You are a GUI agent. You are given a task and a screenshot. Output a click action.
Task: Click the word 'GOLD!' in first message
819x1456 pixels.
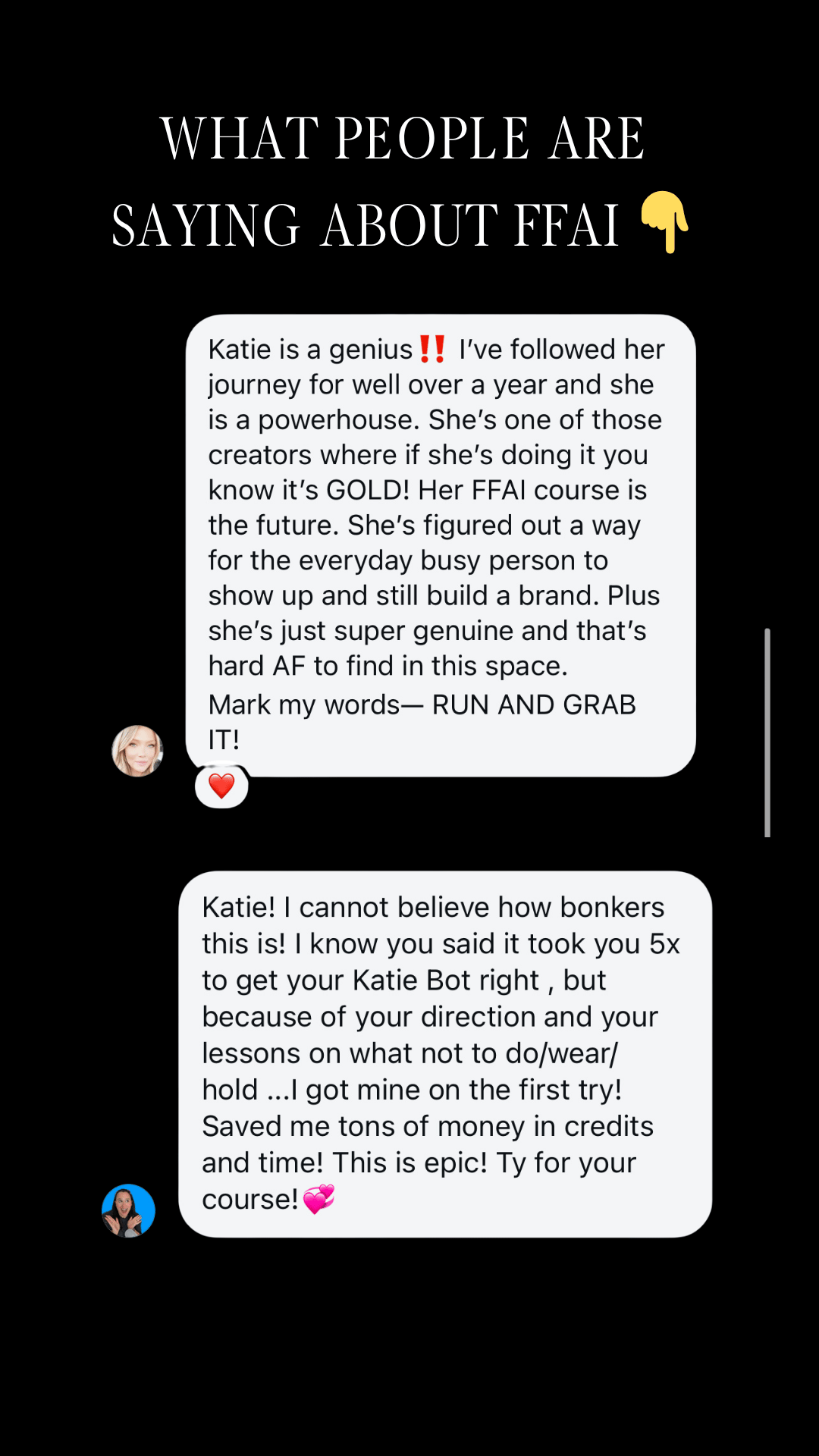(x=368, y=490)
